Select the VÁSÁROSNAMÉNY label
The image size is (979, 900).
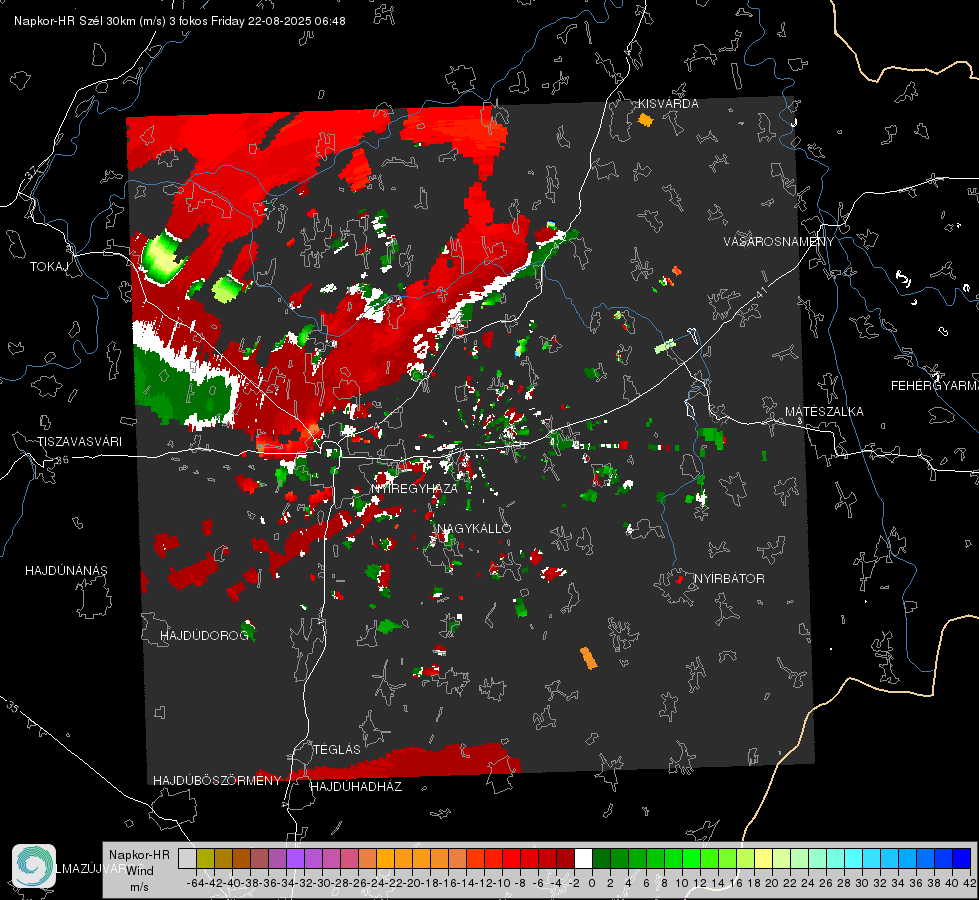pos(779,242)
